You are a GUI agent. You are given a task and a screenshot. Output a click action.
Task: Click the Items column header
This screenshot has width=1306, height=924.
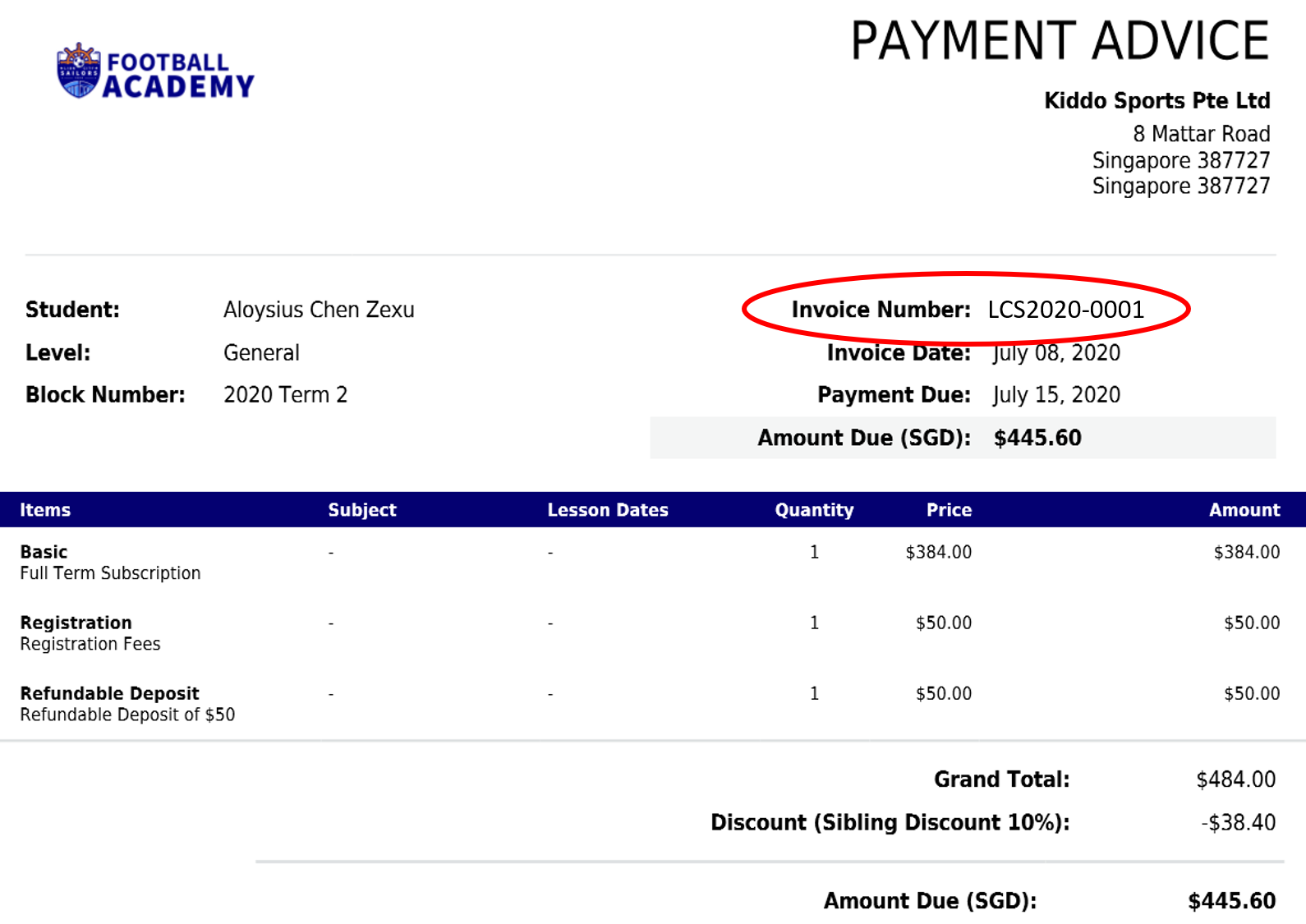(x=45, y=510)
